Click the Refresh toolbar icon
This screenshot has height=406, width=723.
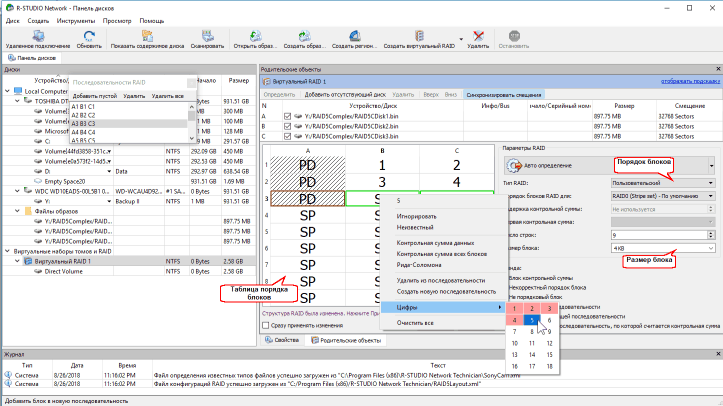[x=89, y=36]
